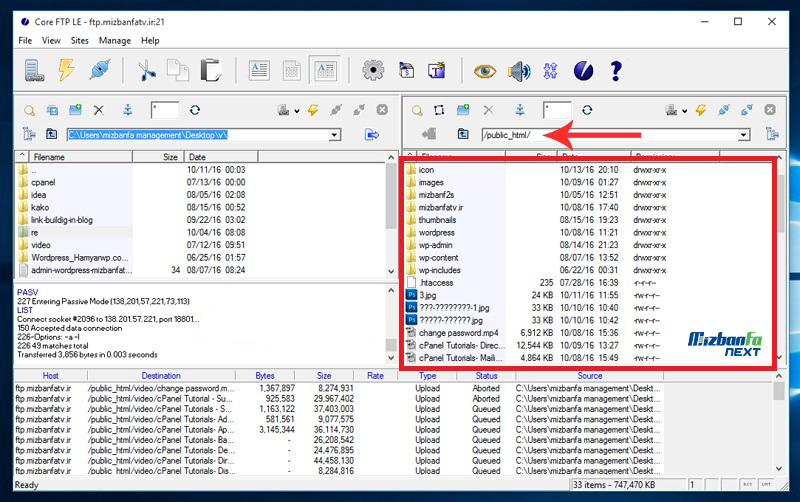Click the log pane scrollbar up arrow

pyautogui.click(x=391, y=290)
